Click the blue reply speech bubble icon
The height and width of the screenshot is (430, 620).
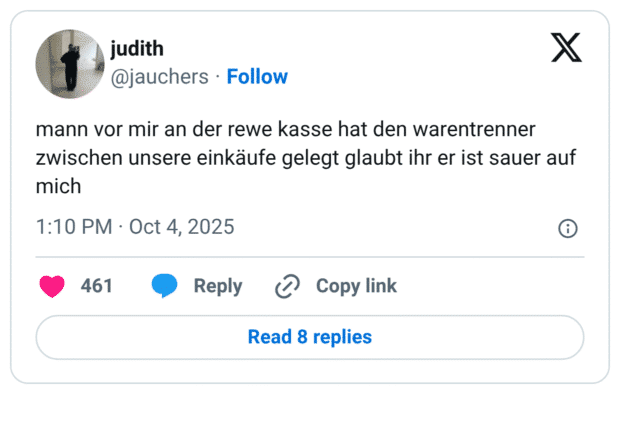165,286
